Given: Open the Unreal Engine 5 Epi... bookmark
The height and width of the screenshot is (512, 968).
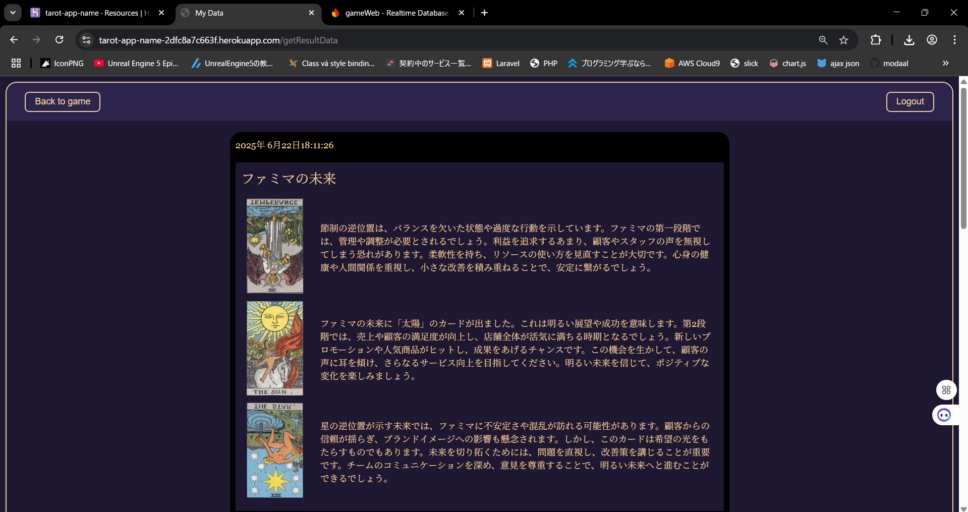Looking at the screenshot, I should pyautogui.click(x=136, y=63).
